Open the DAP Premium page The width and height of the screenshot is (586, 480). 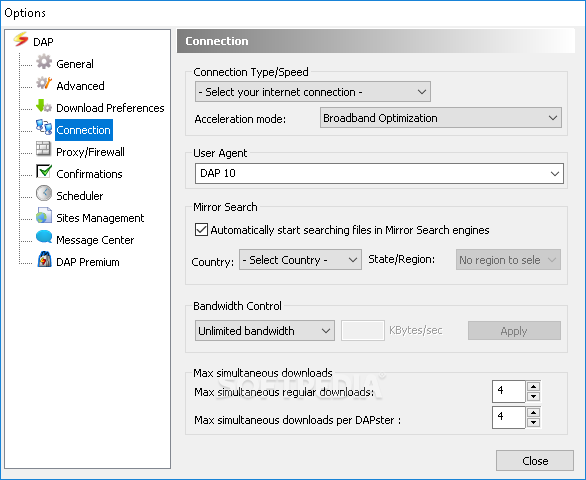(x=88, y=262)
